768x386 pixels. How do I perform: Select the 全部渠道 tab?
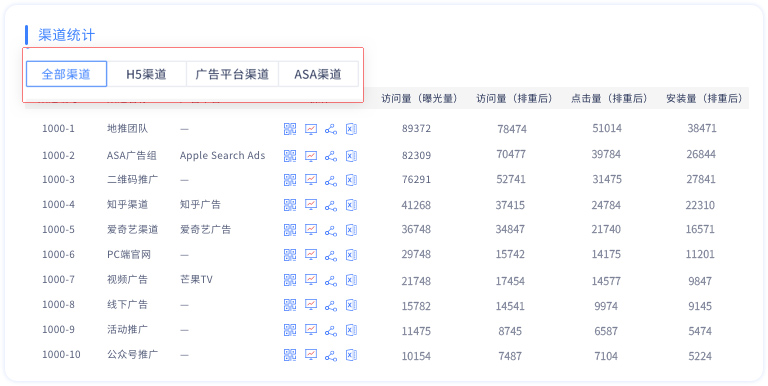(67, 74)
